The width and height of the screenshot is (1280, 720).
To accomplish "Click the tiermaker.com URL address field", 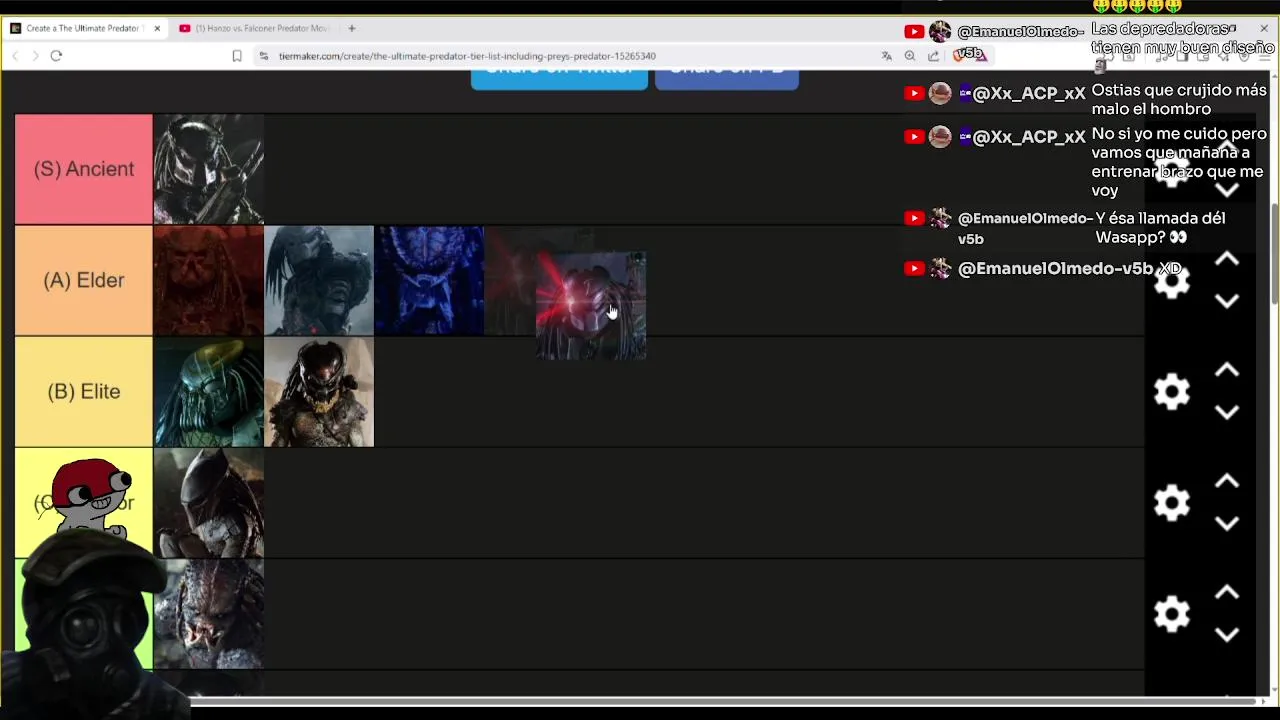I will tap(467, 56).
